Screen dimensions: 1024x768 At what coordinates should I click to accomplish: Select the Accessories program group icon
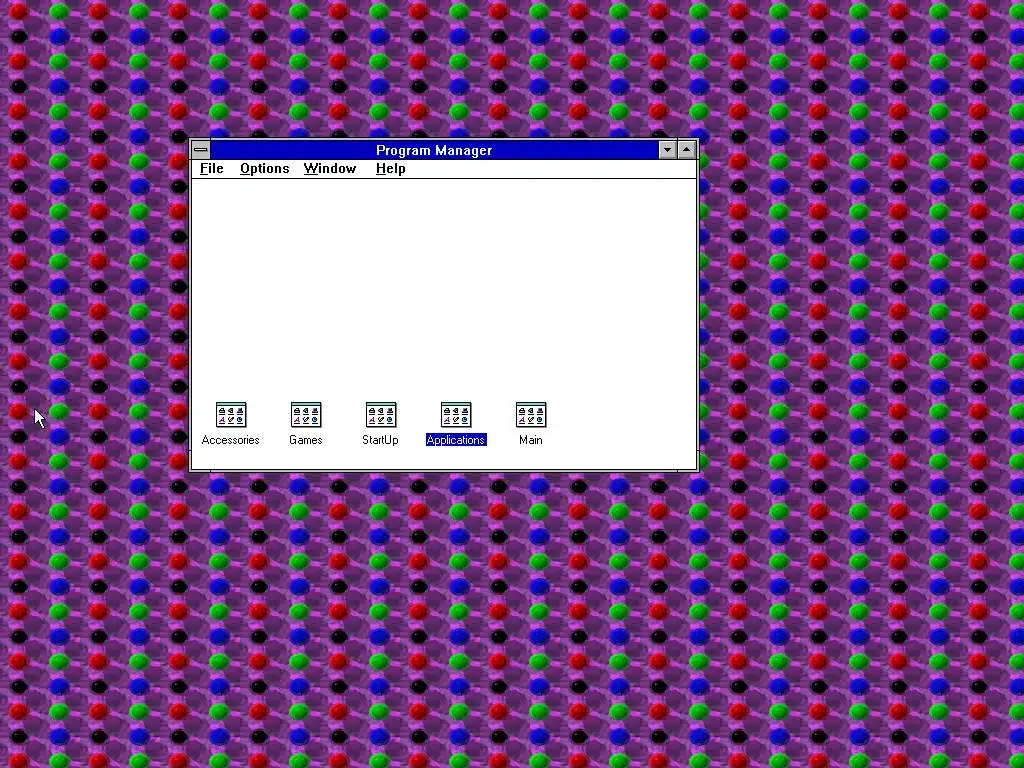coord(231,415)
